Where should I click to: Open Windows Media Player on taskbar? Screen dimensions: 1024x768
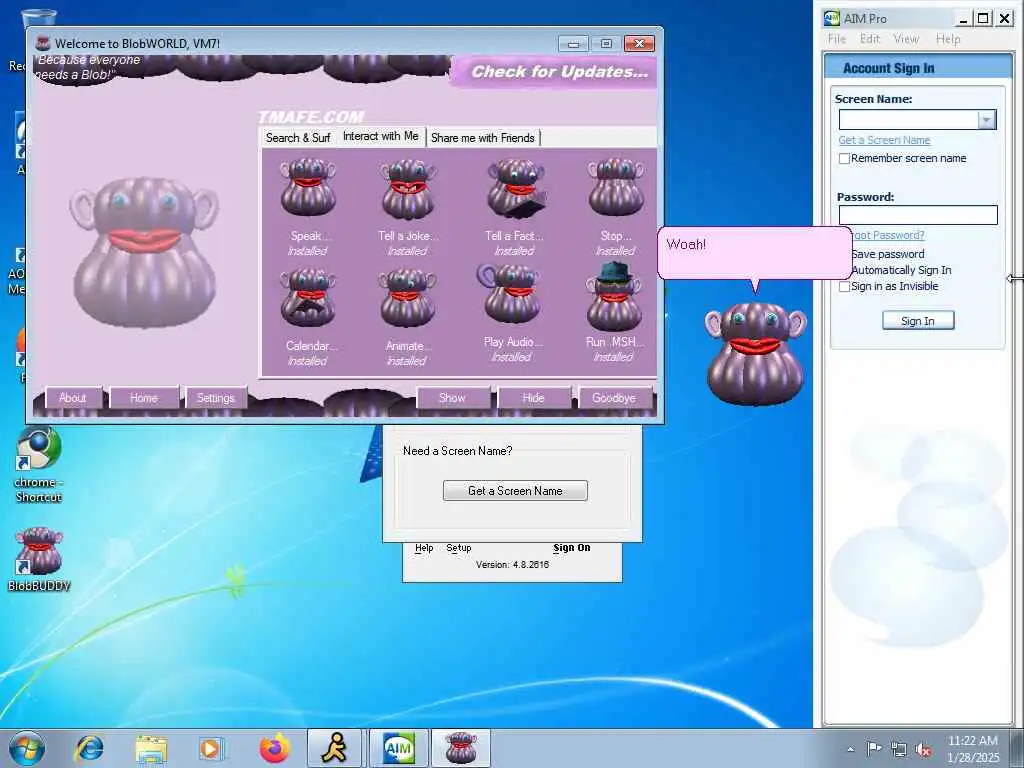[x=211, y=748]
